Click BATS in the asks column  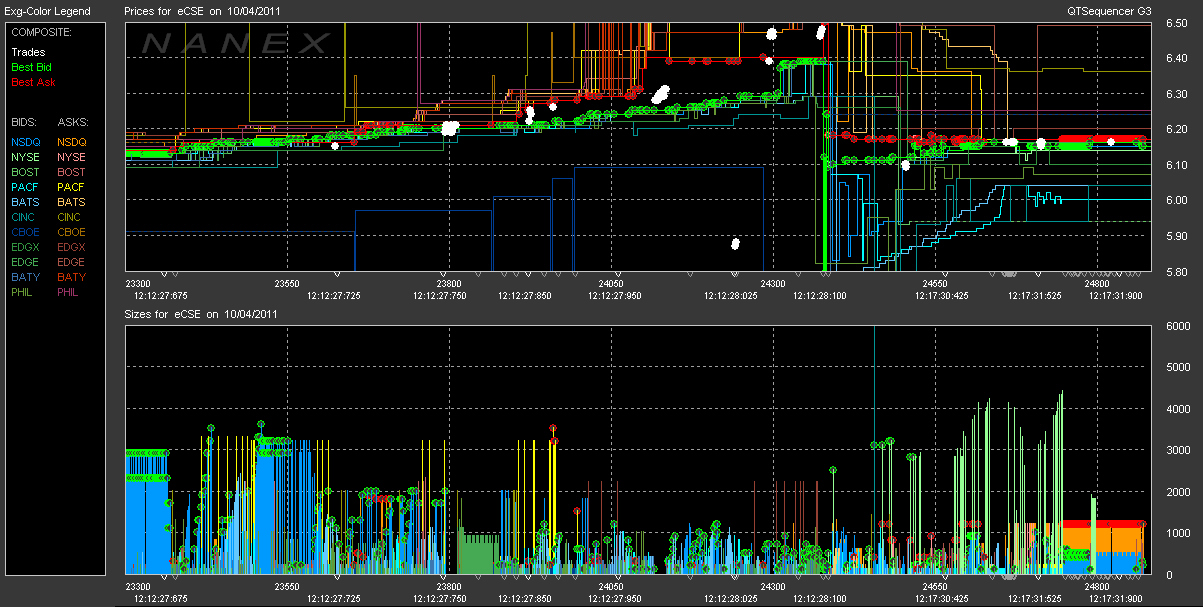pos(72,202)
